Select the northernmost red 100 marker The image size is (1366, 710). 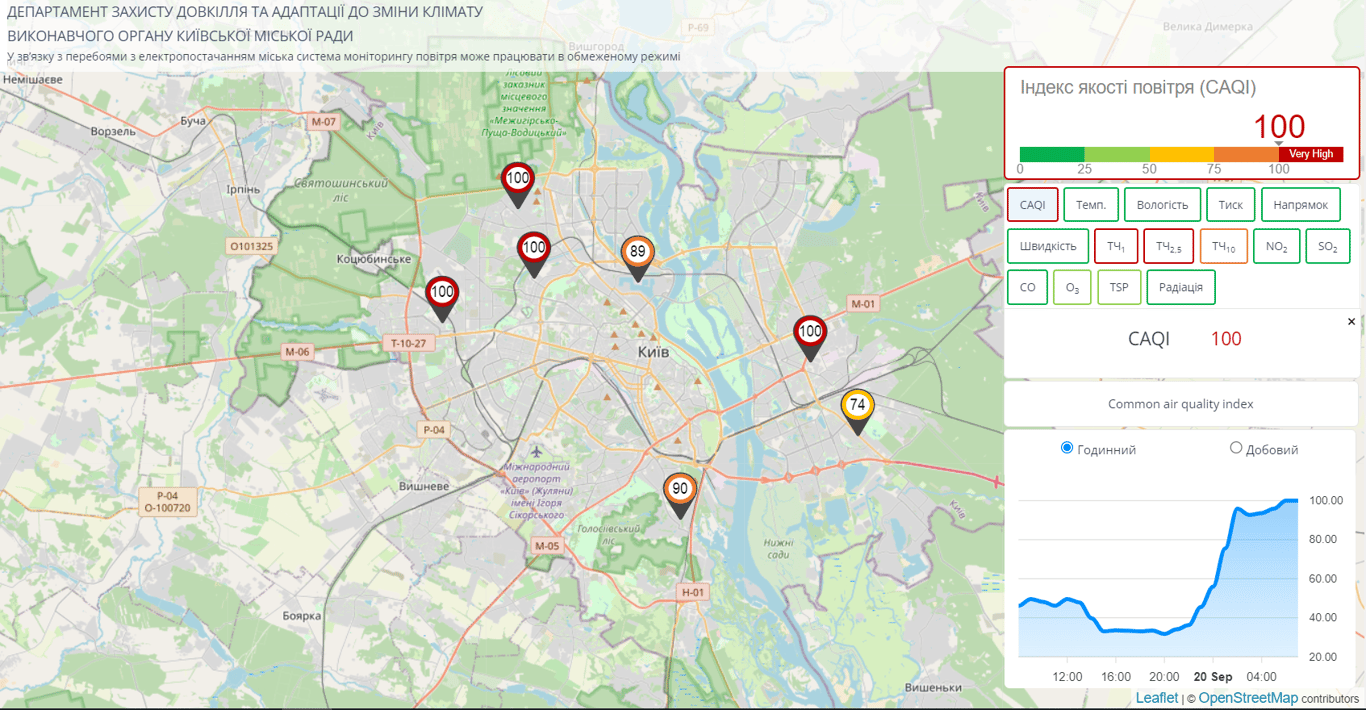coord(517,180)
